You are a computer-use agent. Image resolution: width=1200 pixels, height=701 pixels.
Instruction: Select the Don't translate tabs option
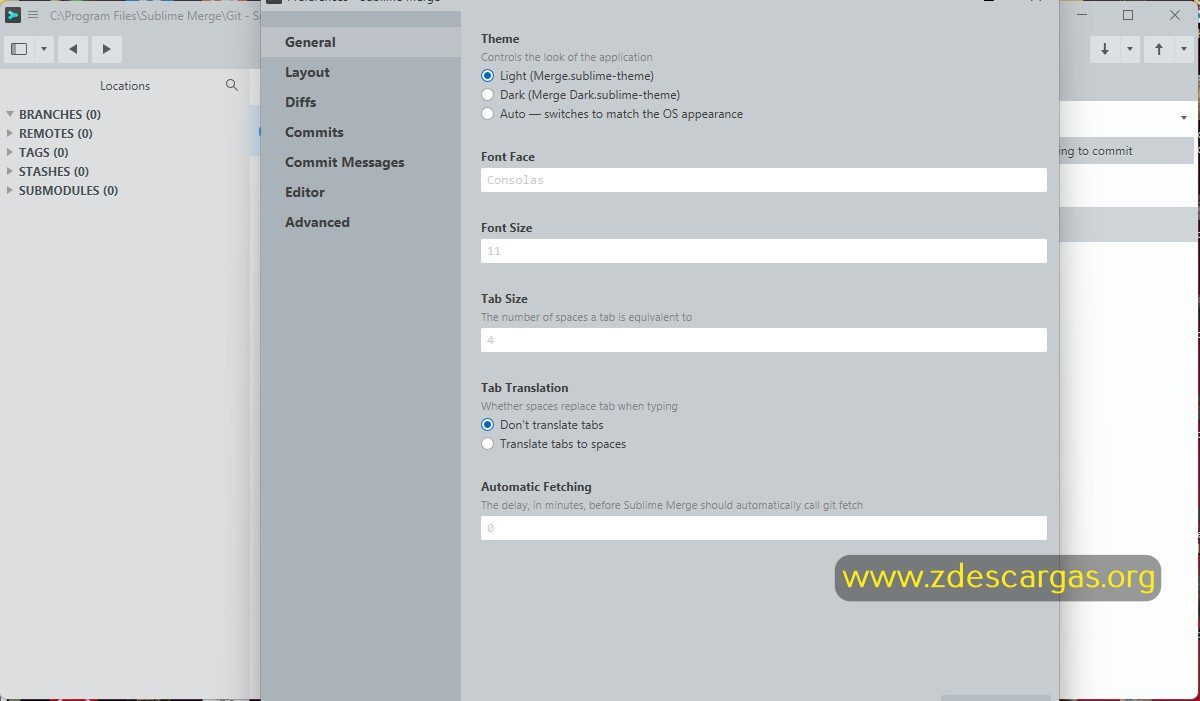488,425
